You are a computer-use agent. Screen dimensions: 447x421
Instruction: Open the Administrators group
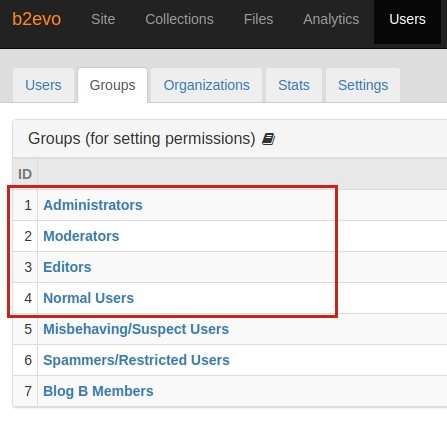pyautogui.click(x=93, y=205)
